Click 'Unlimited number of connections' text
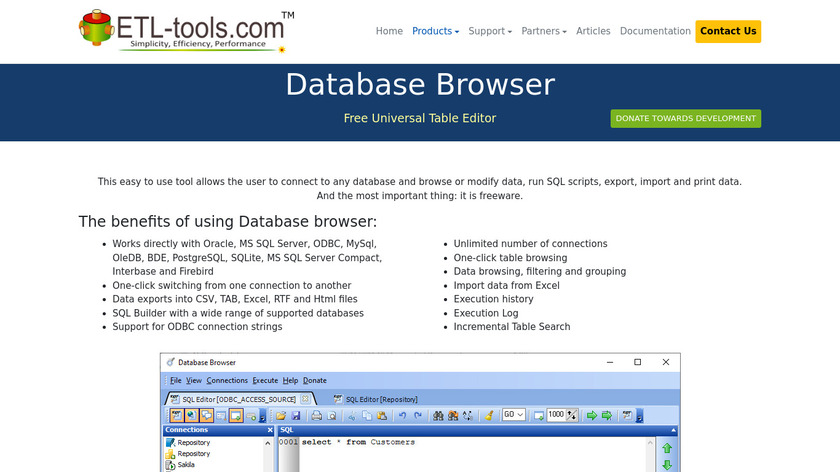Image resolution: width=840 pixels, height=472 pixels. (530, 244)
